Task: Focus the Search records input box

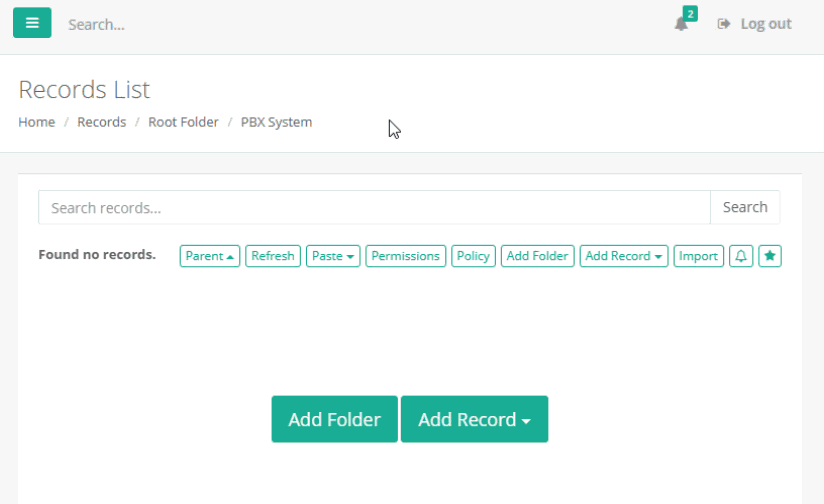Action: pos(374,207)
